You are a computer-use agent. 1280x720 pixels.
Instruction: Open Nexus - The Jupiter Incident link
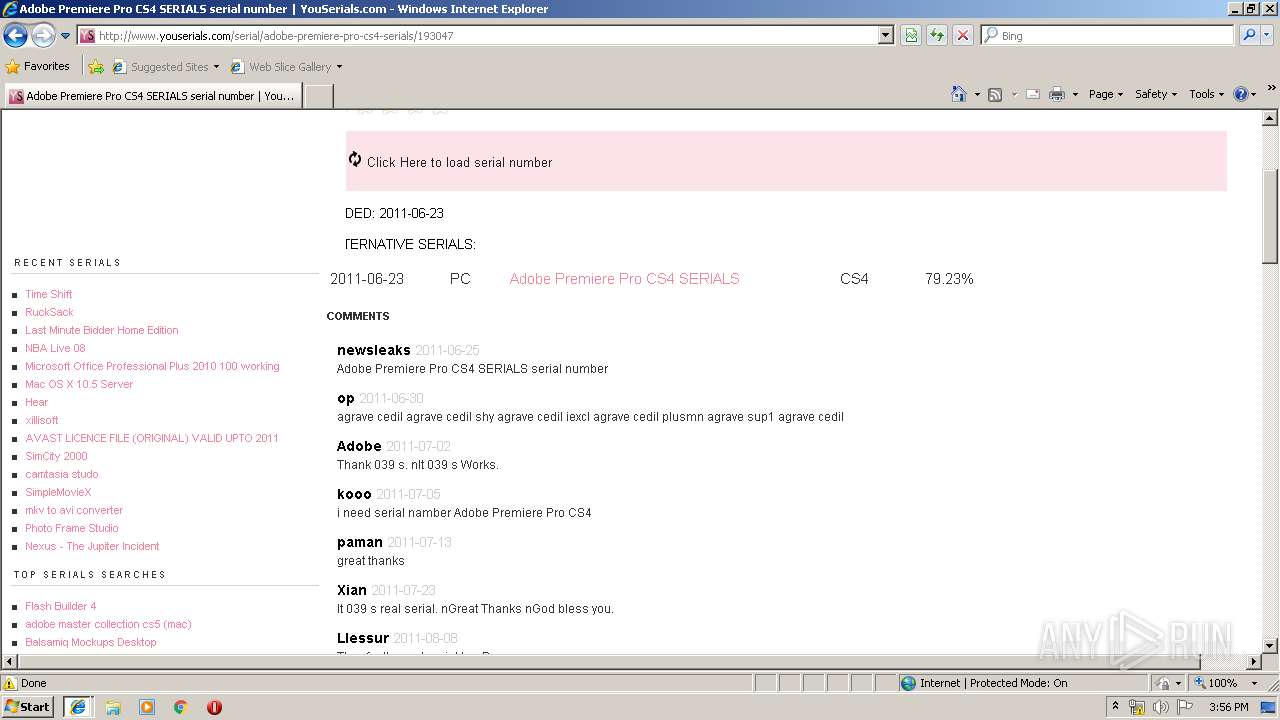click(92, 546)
